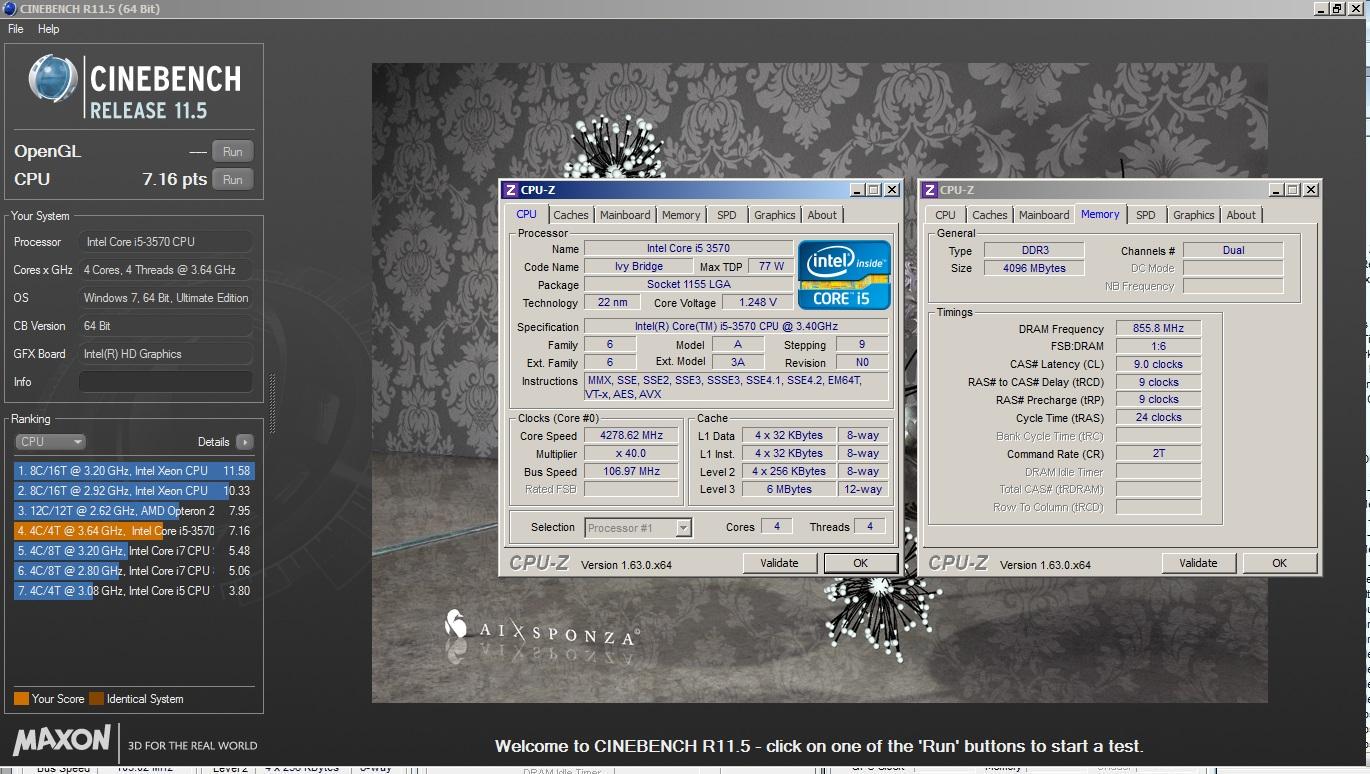Open the Help menu in Cinebench
The width and height of the screenshot is (1370, 774).
tap(48, 29)
